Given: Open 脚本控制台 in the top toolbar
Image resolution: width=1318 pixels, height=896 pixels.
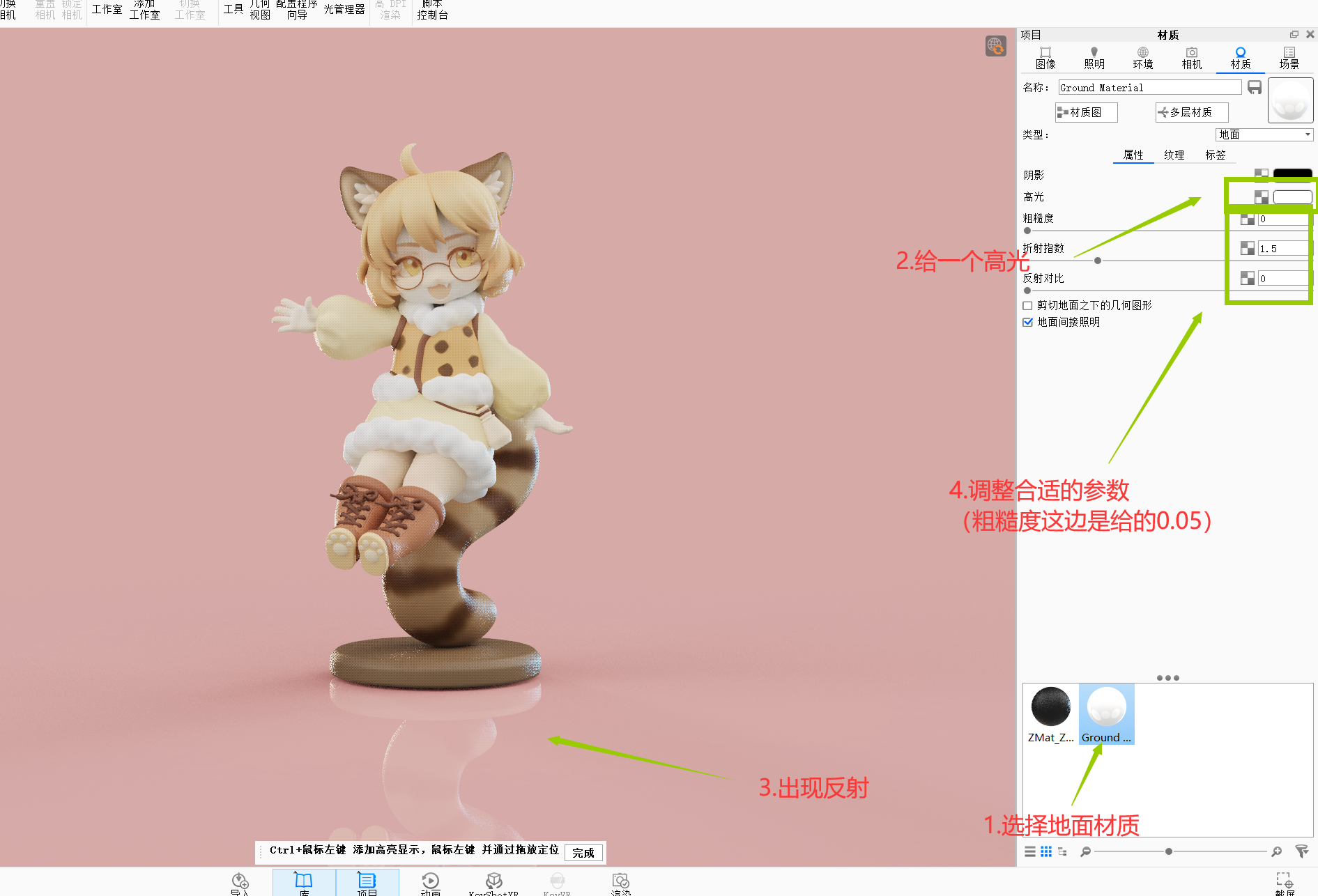Looking at the screenshot, I should pos(433,9).
